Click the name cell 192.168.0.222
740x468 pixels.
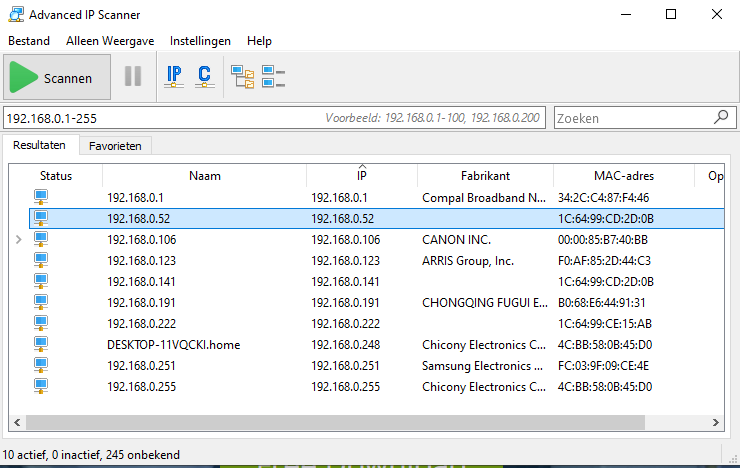coord(141,324)
